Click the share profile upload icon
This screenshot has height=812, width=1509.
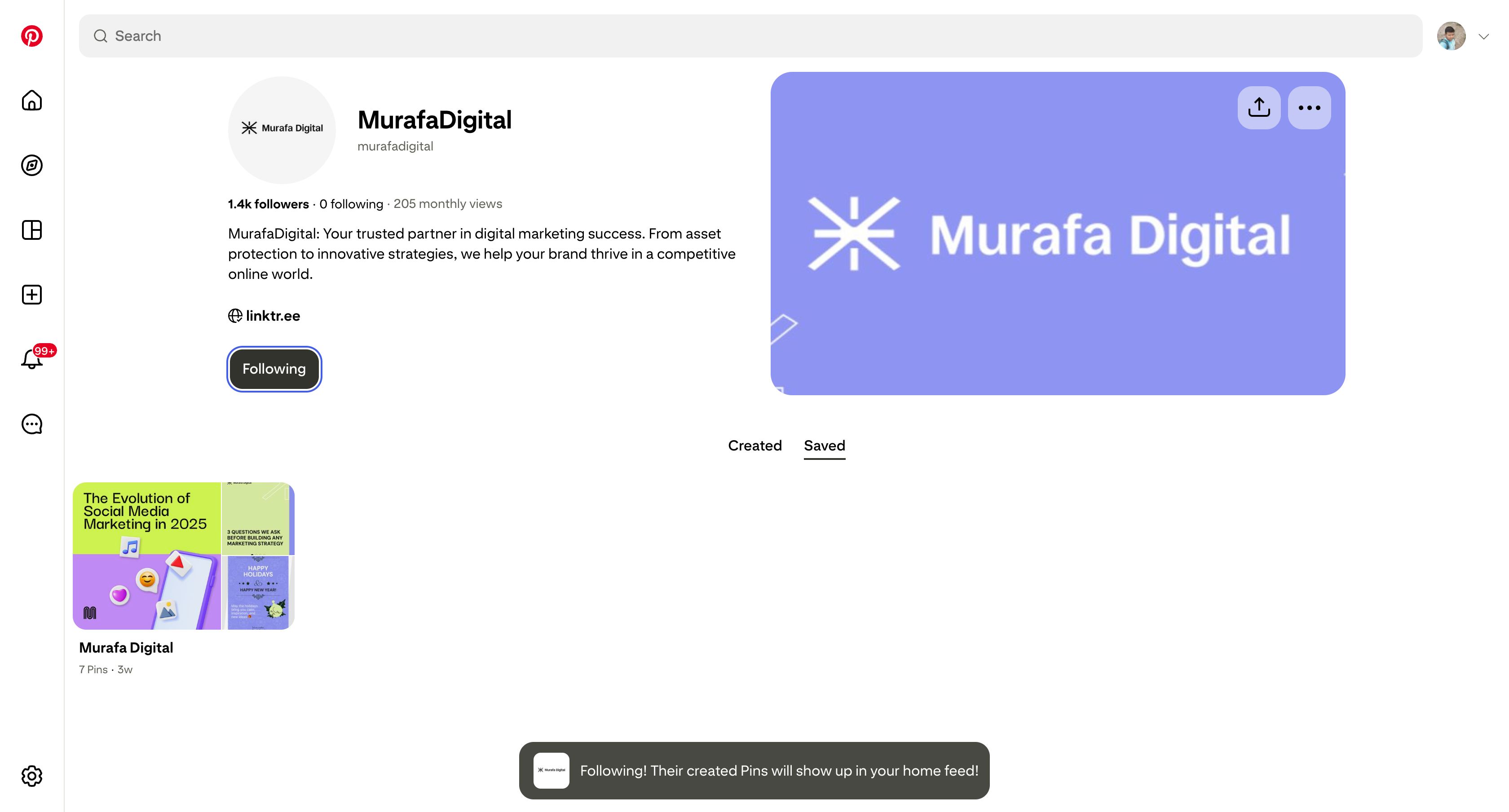click(x=1259, y=108)
